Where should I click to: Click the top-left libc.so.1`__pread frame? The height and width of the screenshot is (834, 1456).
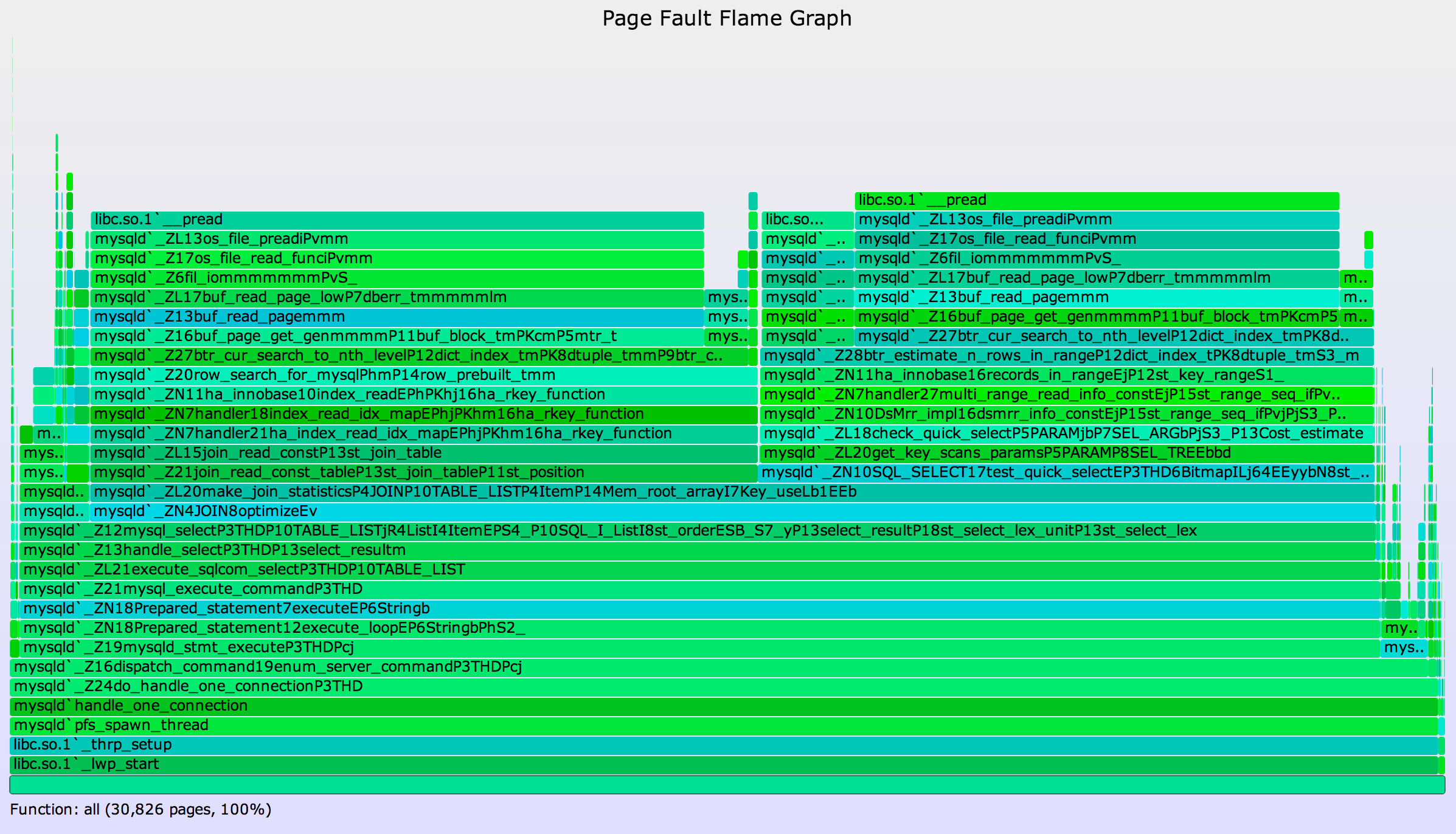(x=397, y=219)
